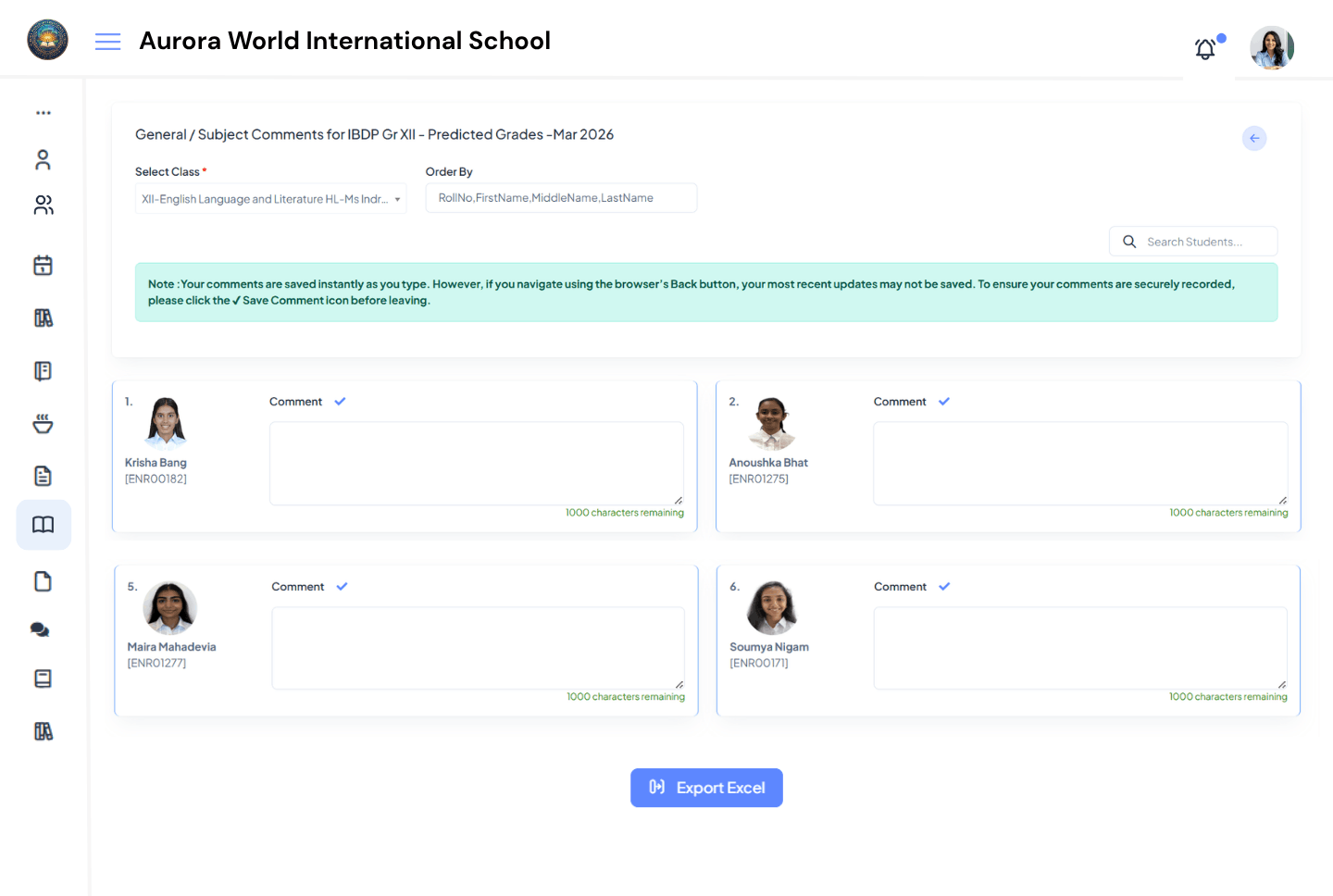Save Soumya Nigam's comment via the checkmark

943,586
